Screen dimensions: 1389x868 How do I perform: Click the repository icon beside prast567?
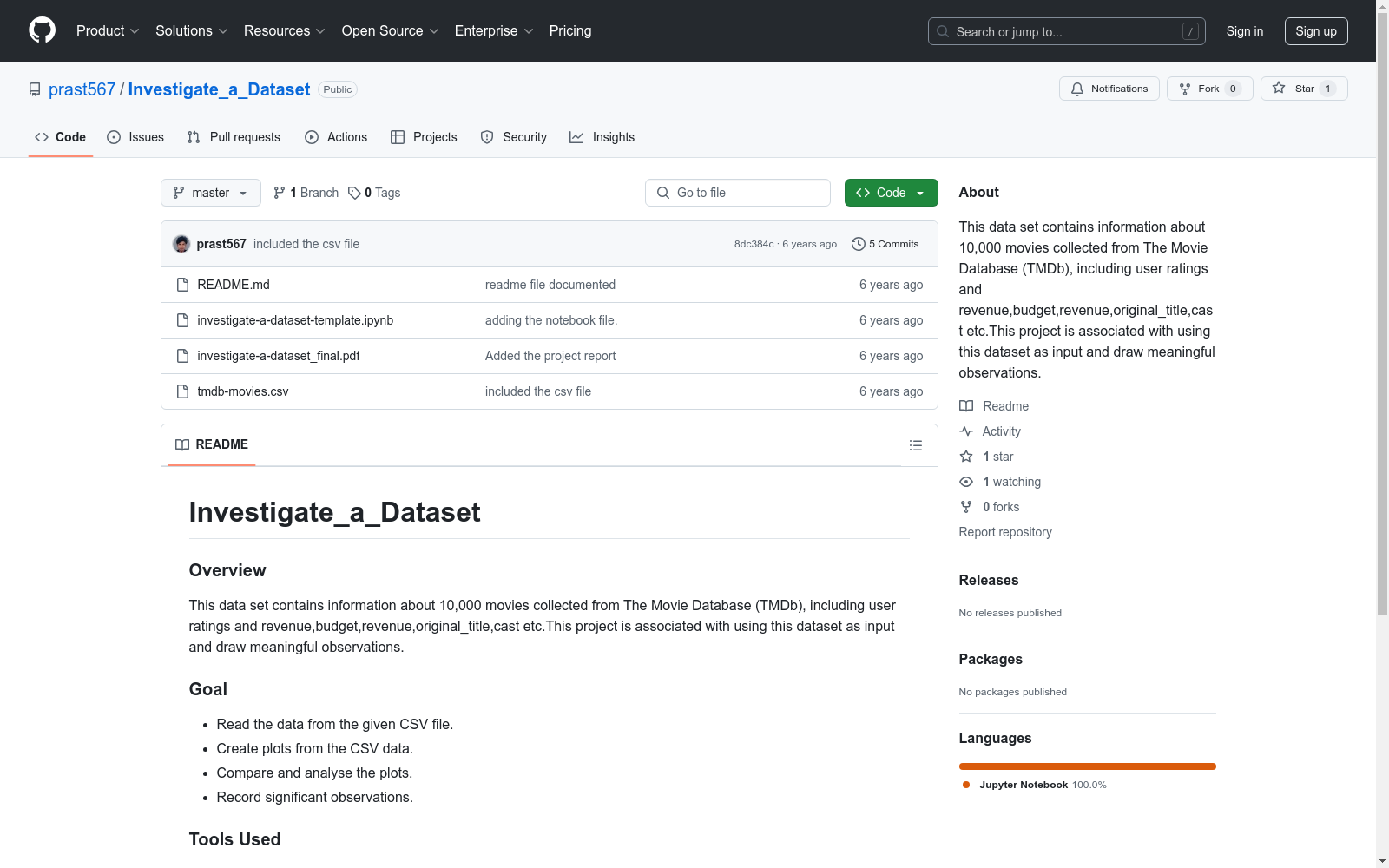[x=35, y=89]
